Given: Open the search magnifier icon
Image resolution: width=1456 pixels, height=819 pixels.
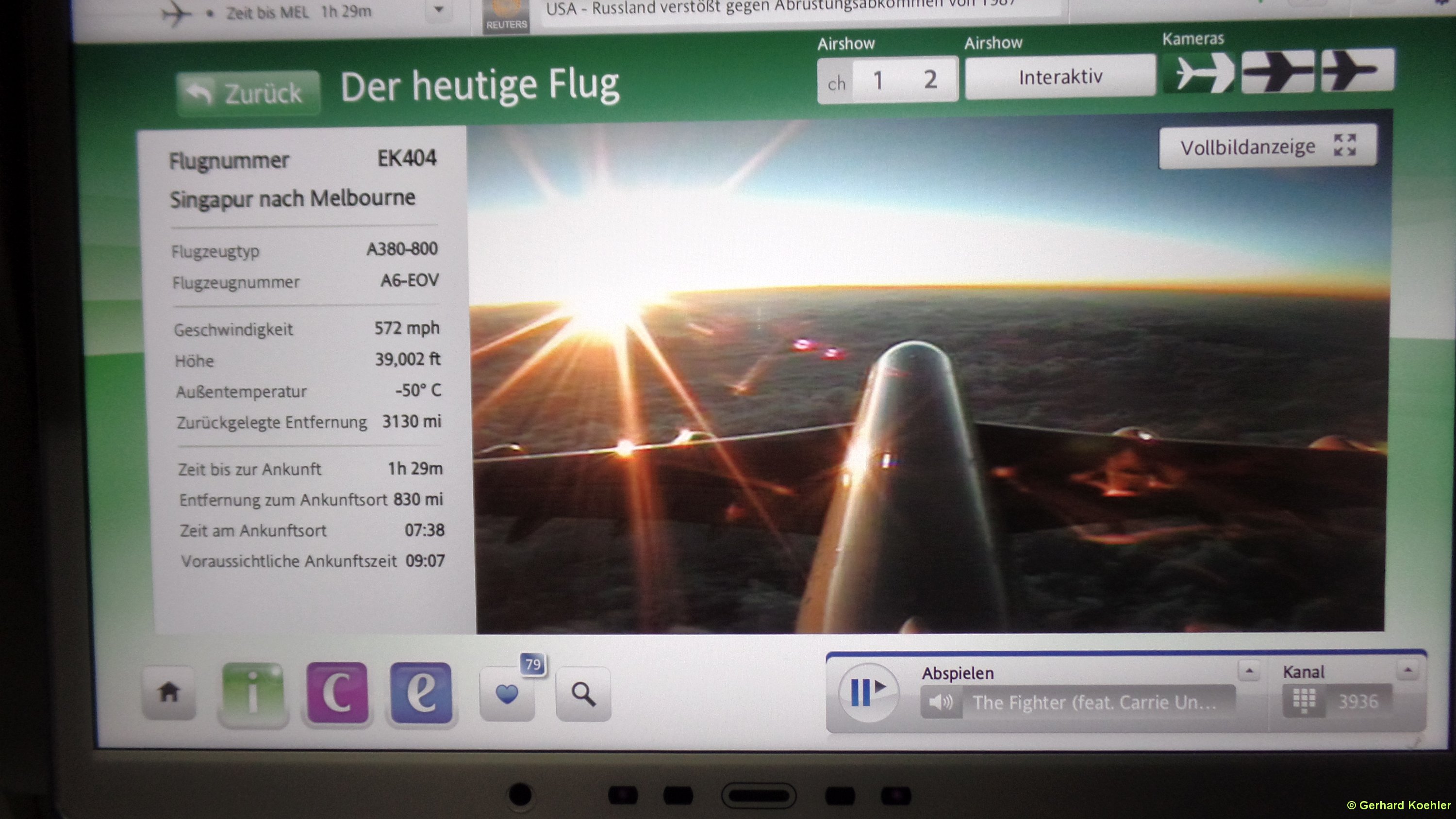Looking at the screenshot, I should [x=583, y=694].
